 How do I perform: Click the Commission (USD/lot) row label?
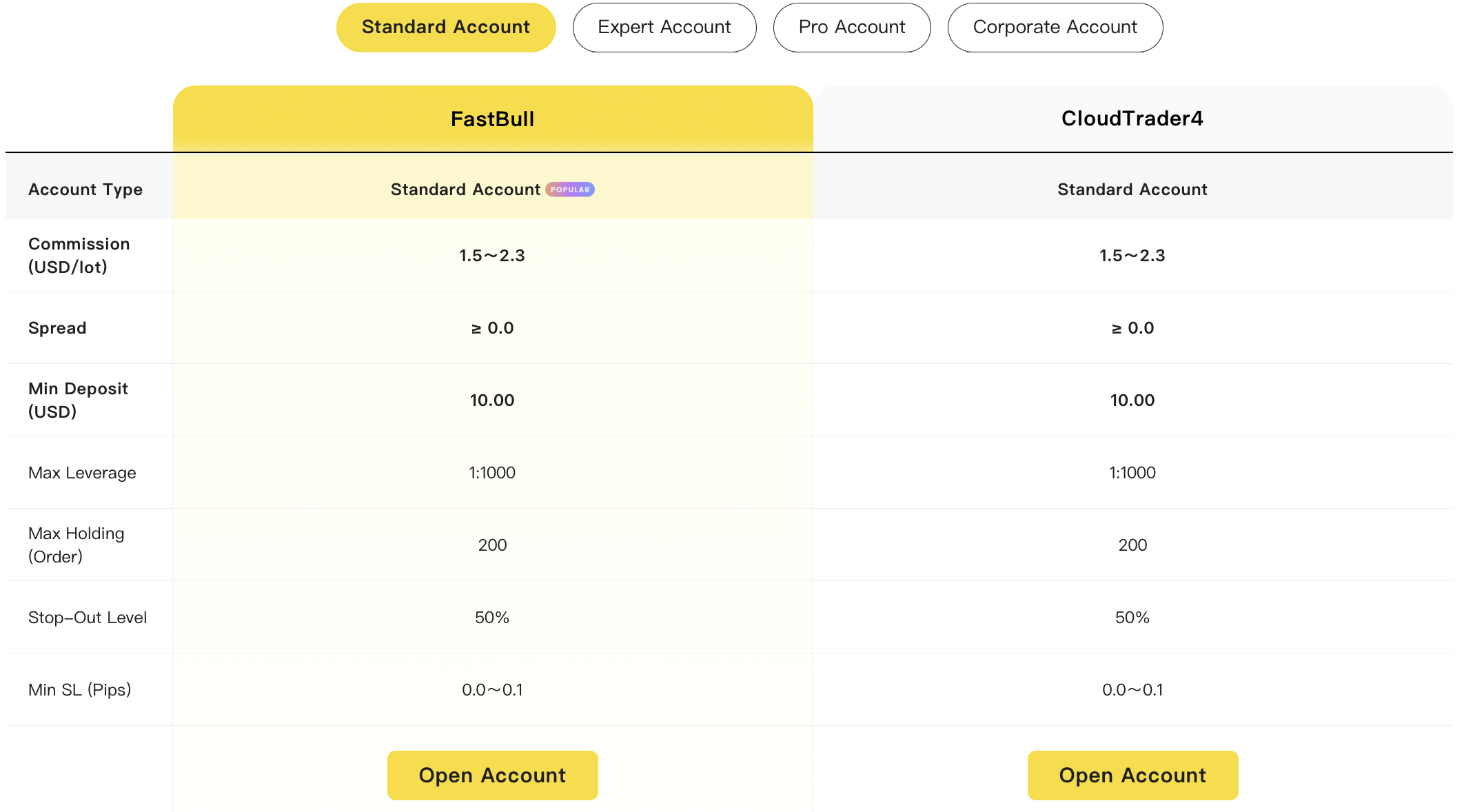coord(79,255)
